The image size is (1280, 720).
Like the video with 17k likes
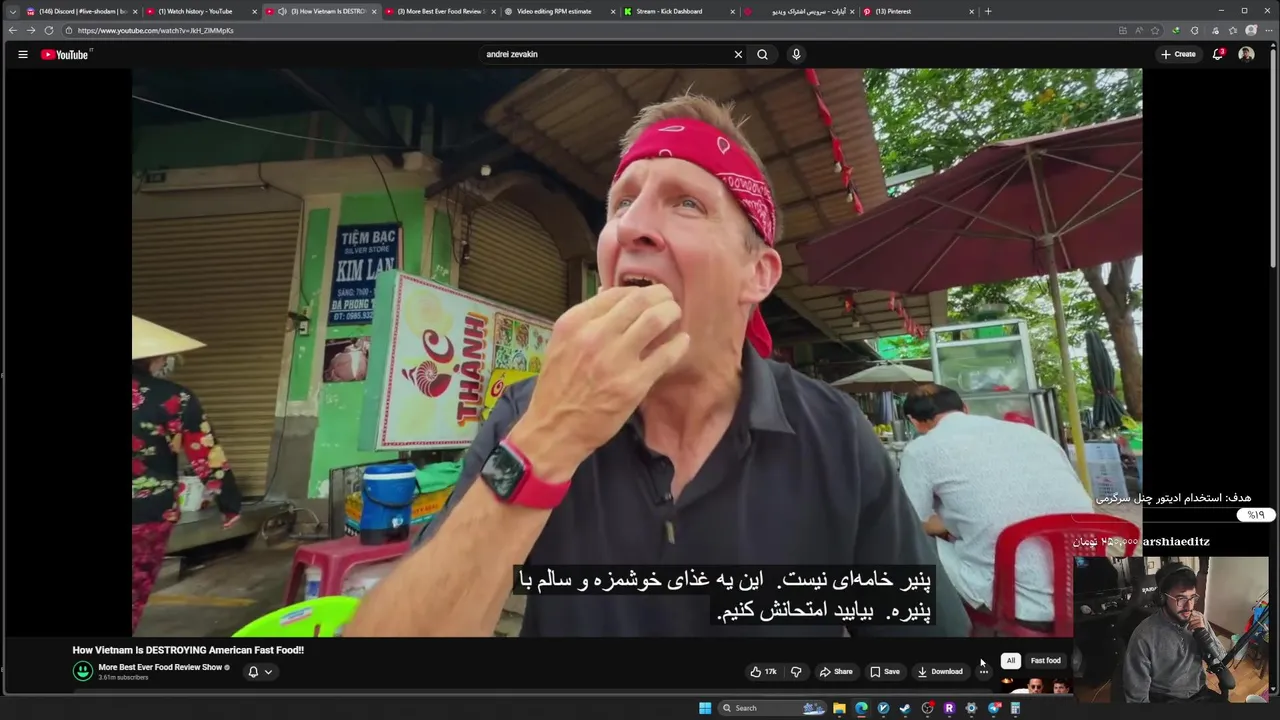coord(763,672)
